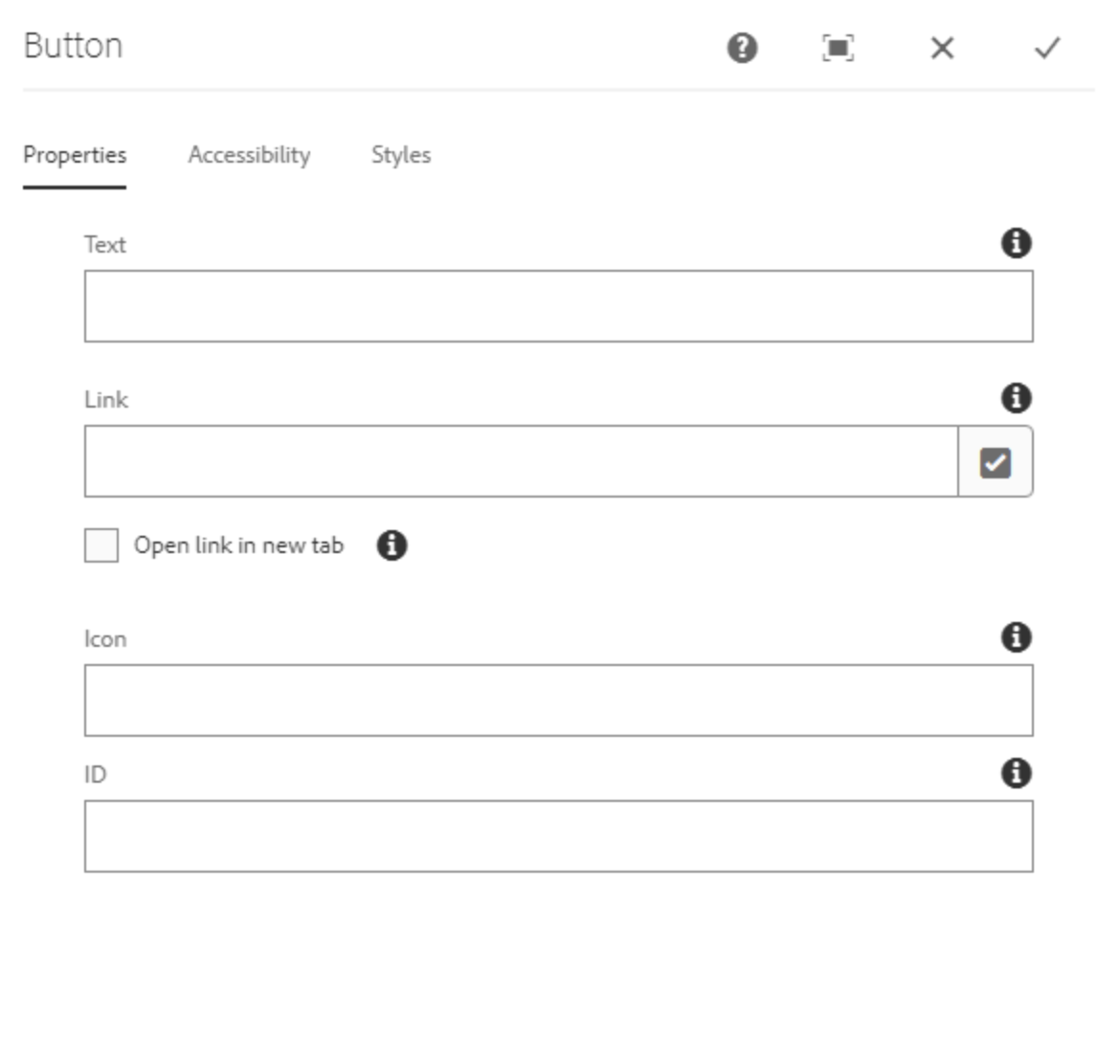
Task: Select the Properties tab
Action: click(x=75, y=155)
